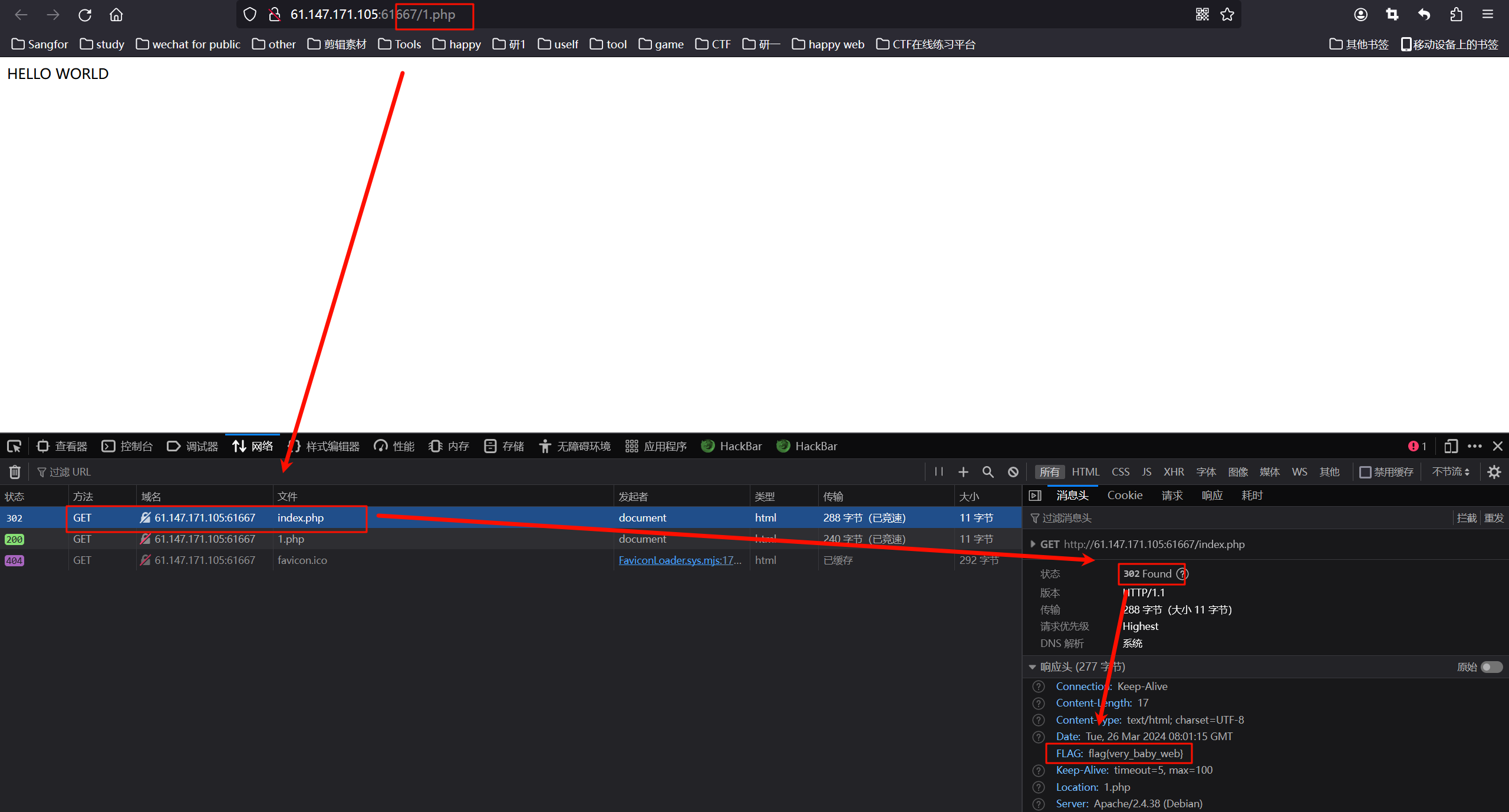Screen dimensions: 1509x812
Task: Activate the element picker in devtools
Action: pos(14,446)
